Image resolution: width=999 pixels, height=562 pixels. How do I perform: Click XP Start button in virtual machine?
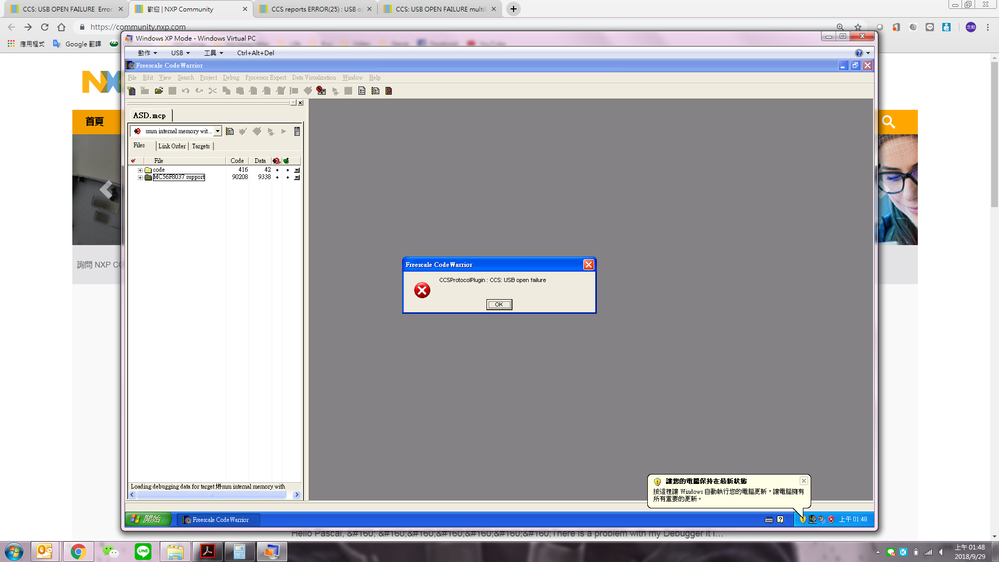click(x=148, y=519)
